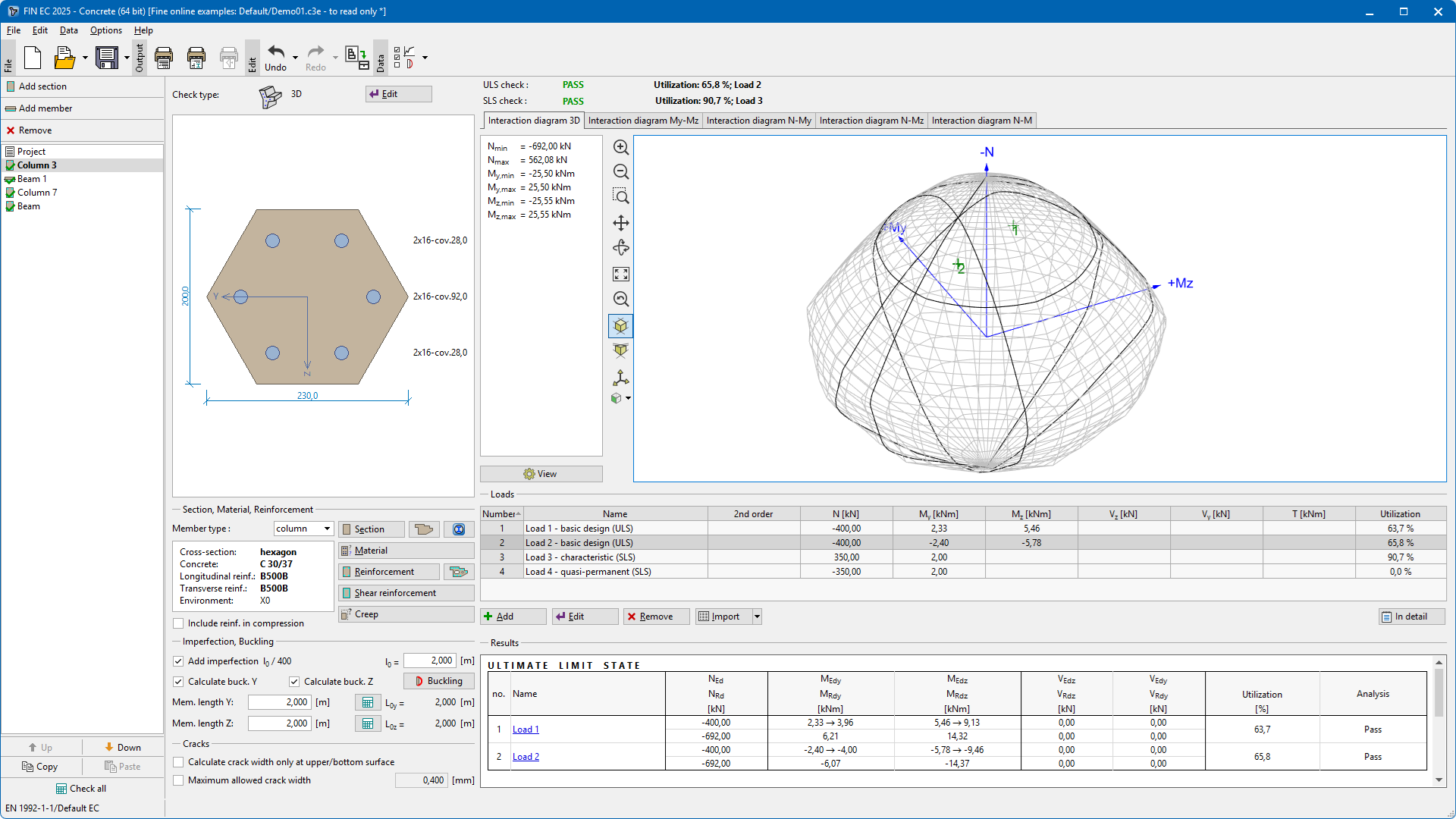Click the Mem. length Y table icon
Viewport: 1456px width, 819px height.
[x=367, y=702]
